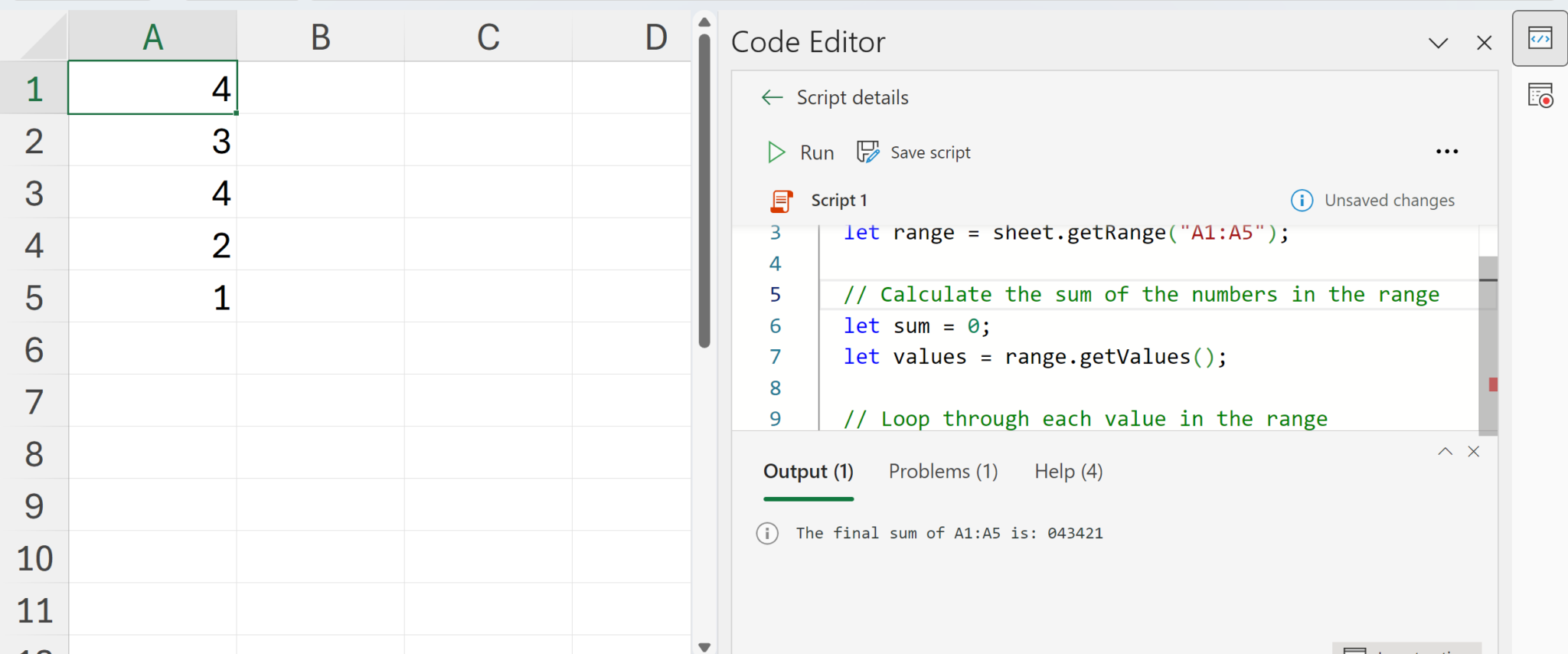Go back using the Script details arrow
Image resolution: width=1568 pixels, height=654 pixels.
point(772,97)
